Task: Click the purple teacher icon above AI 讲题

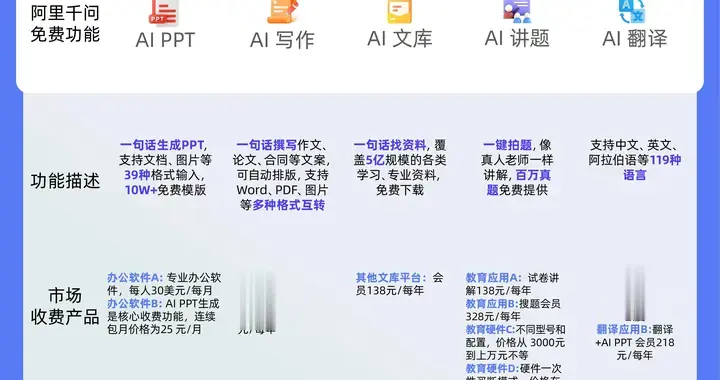Action: click(517, 12)
